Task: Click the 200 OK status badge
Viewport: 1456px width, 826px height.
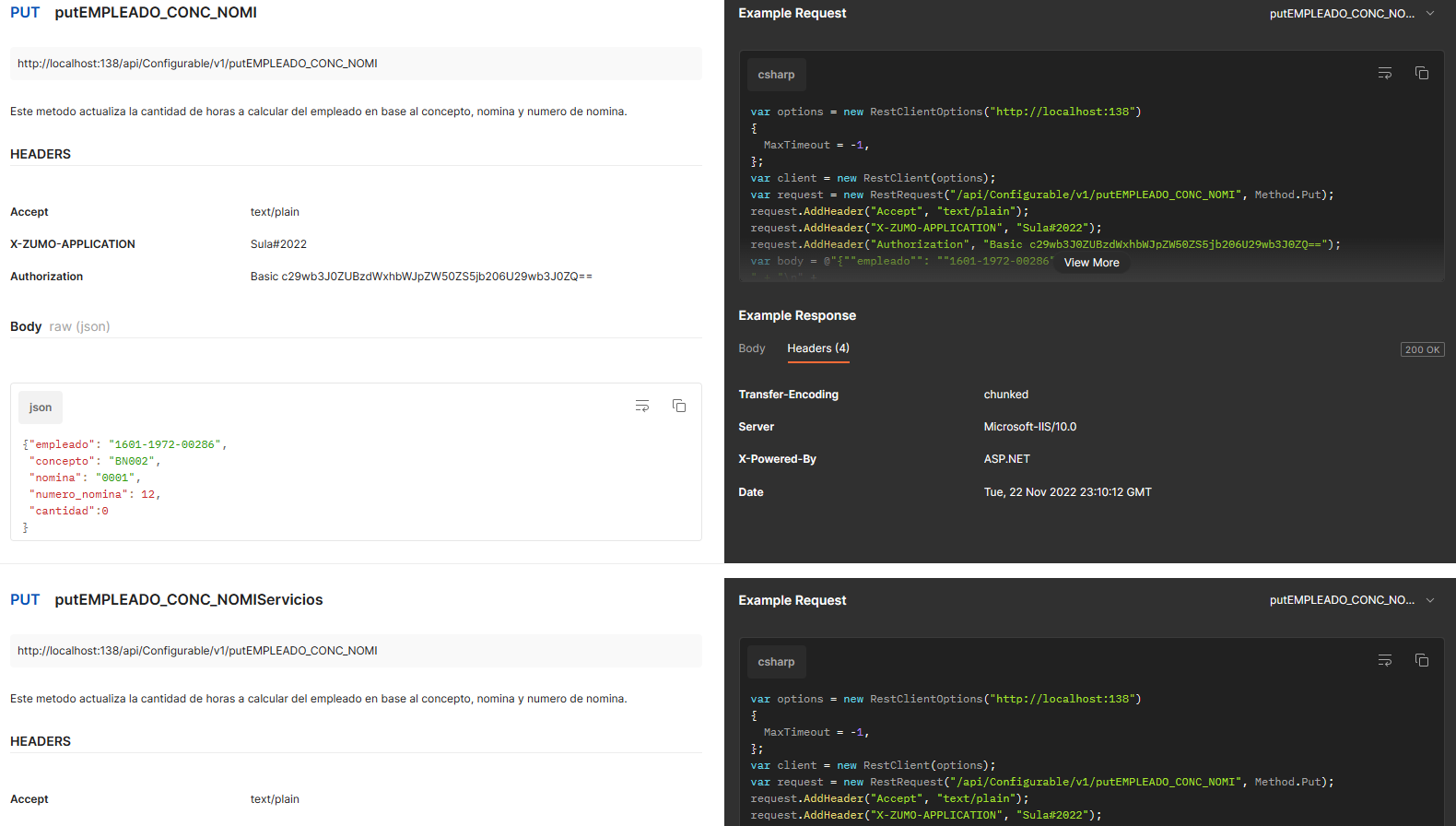Action: click(1423, 349)
